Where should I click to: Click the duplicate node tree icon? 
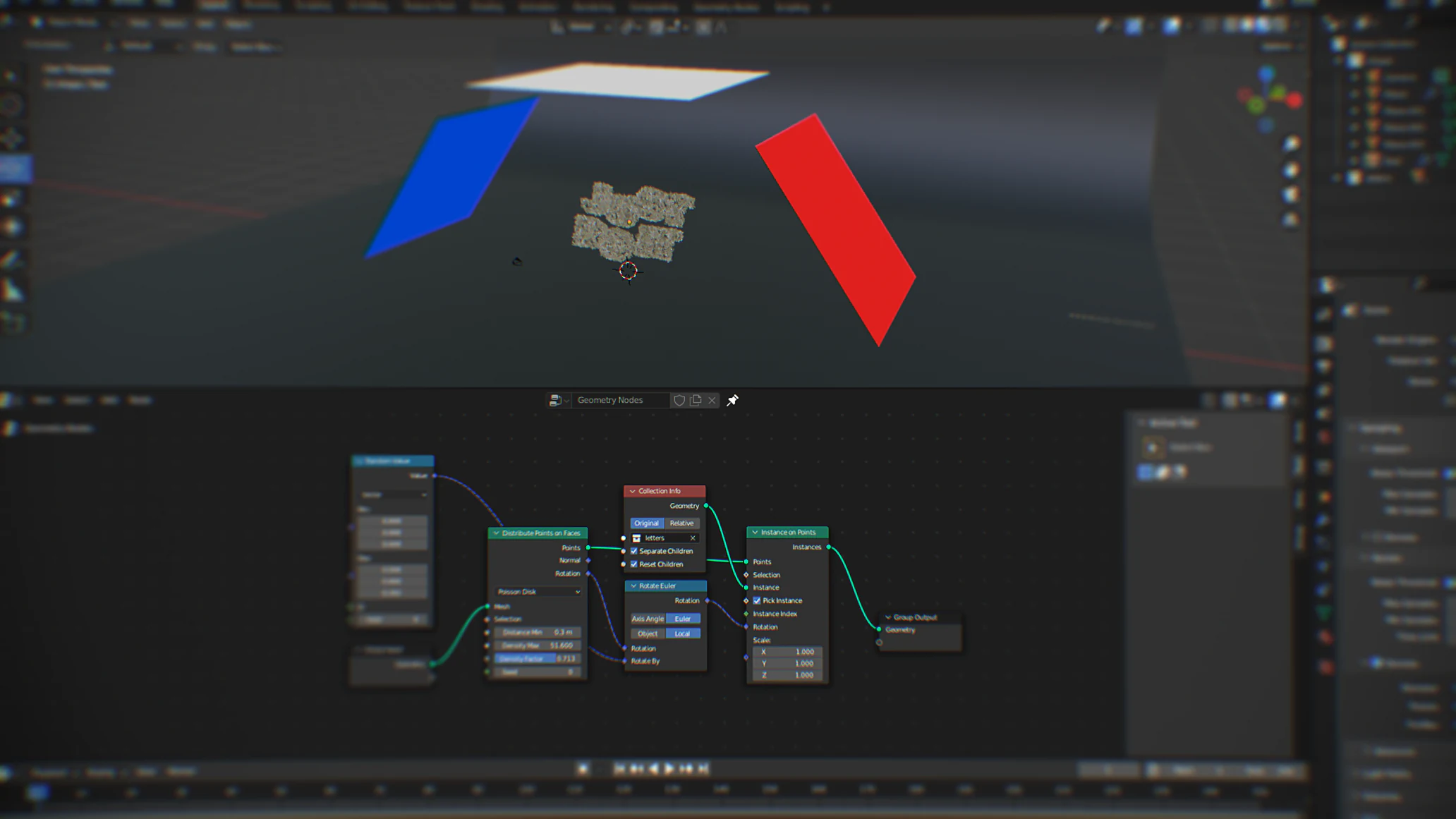click(696, 400)
